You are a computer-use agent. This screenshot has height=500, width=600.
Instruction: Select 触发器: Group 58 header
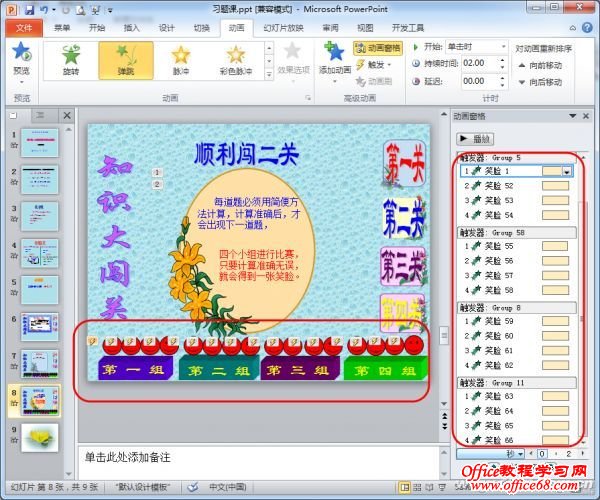click(517, 233)
